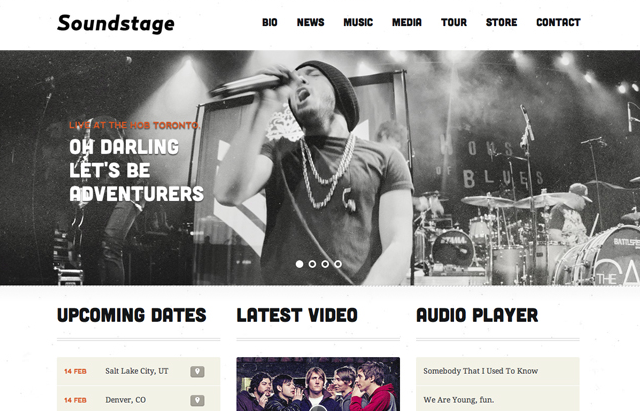Image resolution: width=640 pixels, height=411 pixels.
Task: Play the latest video thumbnail
Action: tap(318, 384)
